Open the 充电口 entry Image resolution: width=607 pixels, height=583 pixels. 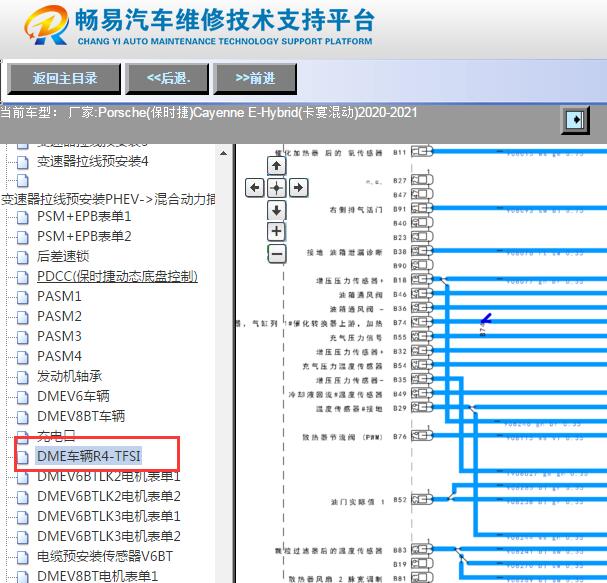pos(56,436)
